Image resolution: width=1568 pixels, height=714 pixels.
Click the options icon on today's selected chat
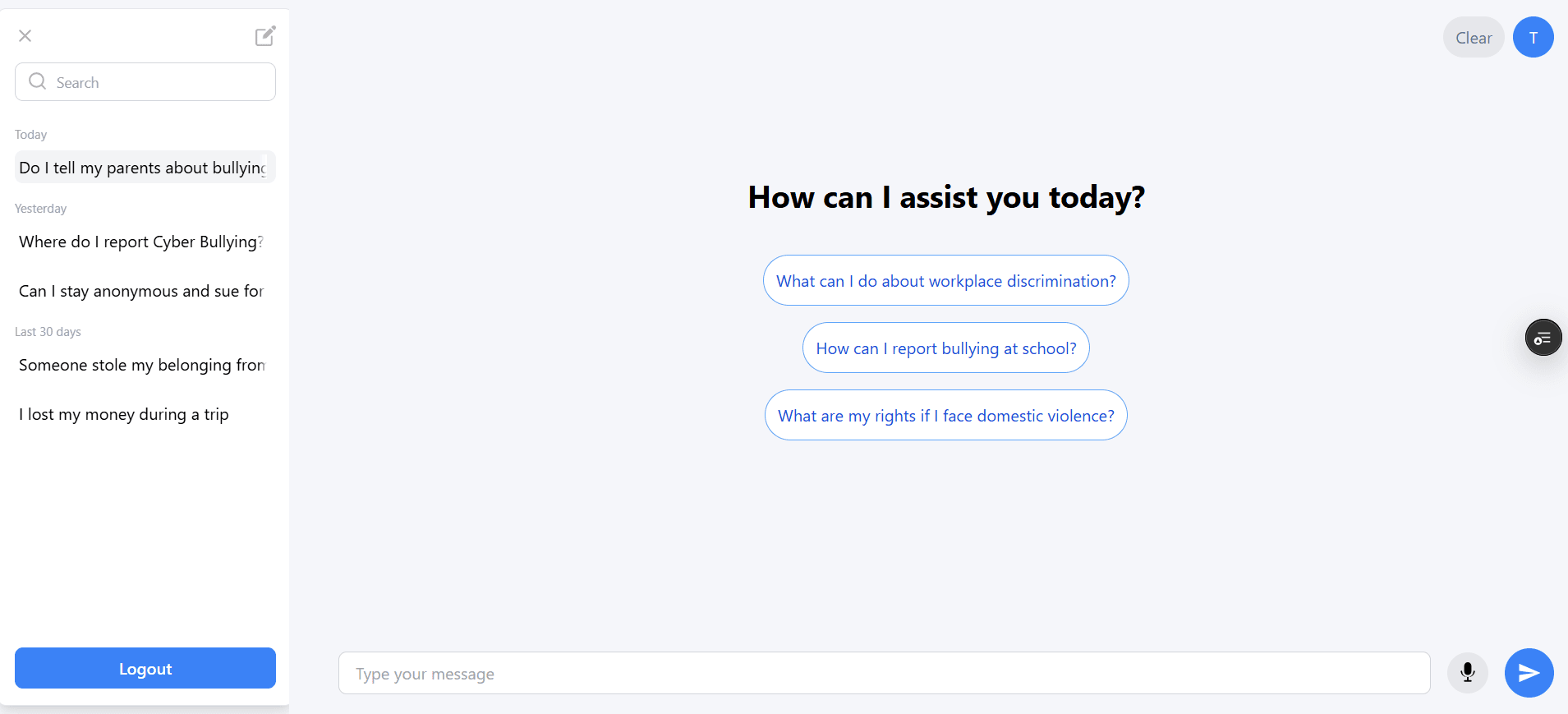coord(264,168)
